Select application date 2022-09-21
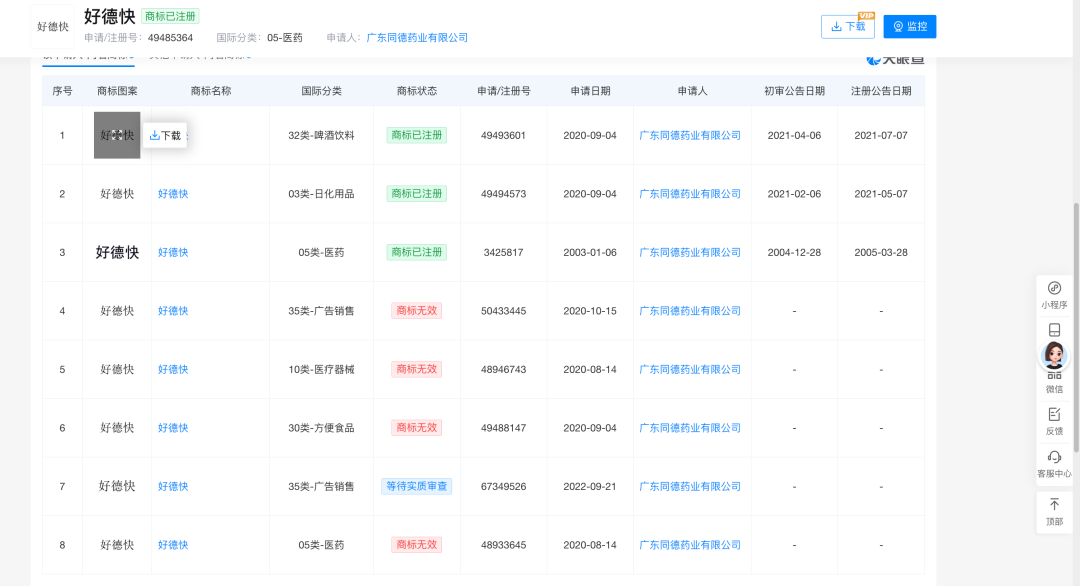 [x=590, y=486]
